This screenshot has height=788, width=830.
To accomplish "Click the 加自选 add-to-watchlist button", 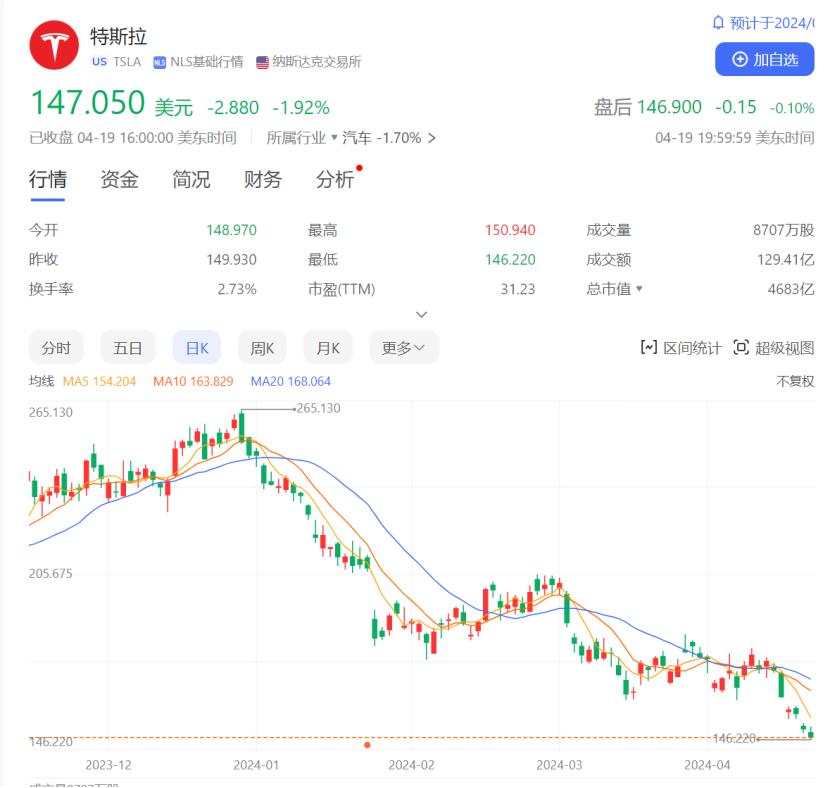I will coord(765,60).
